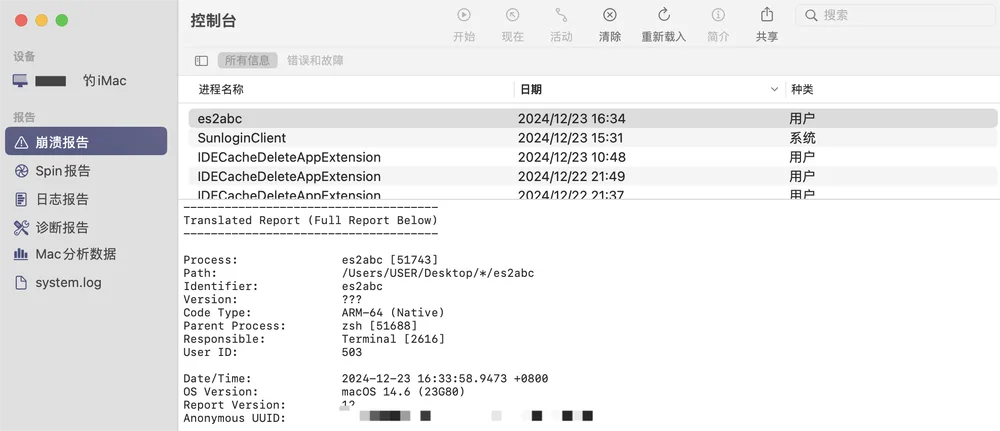This screenshot has height=431, width=1000.
Task: Click the 开始 start streaming icon
Action: pyautogui.click(x=464, y=15)
